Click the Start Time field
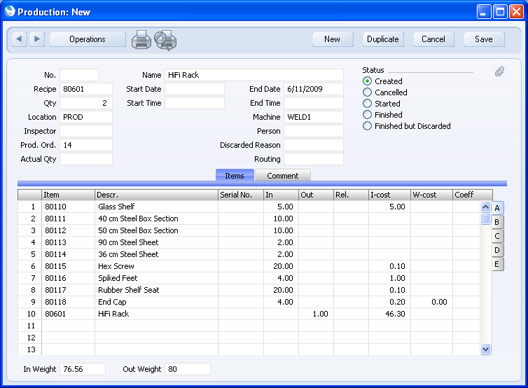This screenshot has width=528, height=388. click(195, 103)
